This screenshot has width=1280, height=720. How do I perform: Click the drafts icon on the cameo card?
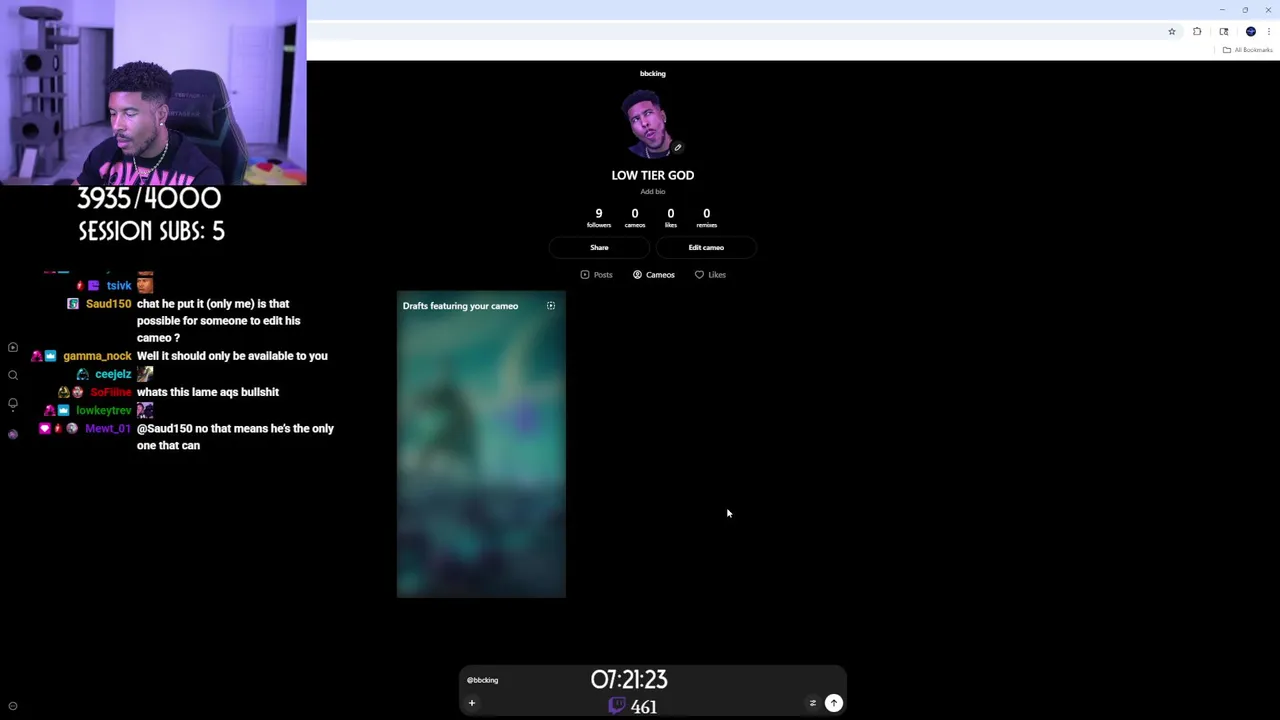pyautogui.click(x=550, y=306)
